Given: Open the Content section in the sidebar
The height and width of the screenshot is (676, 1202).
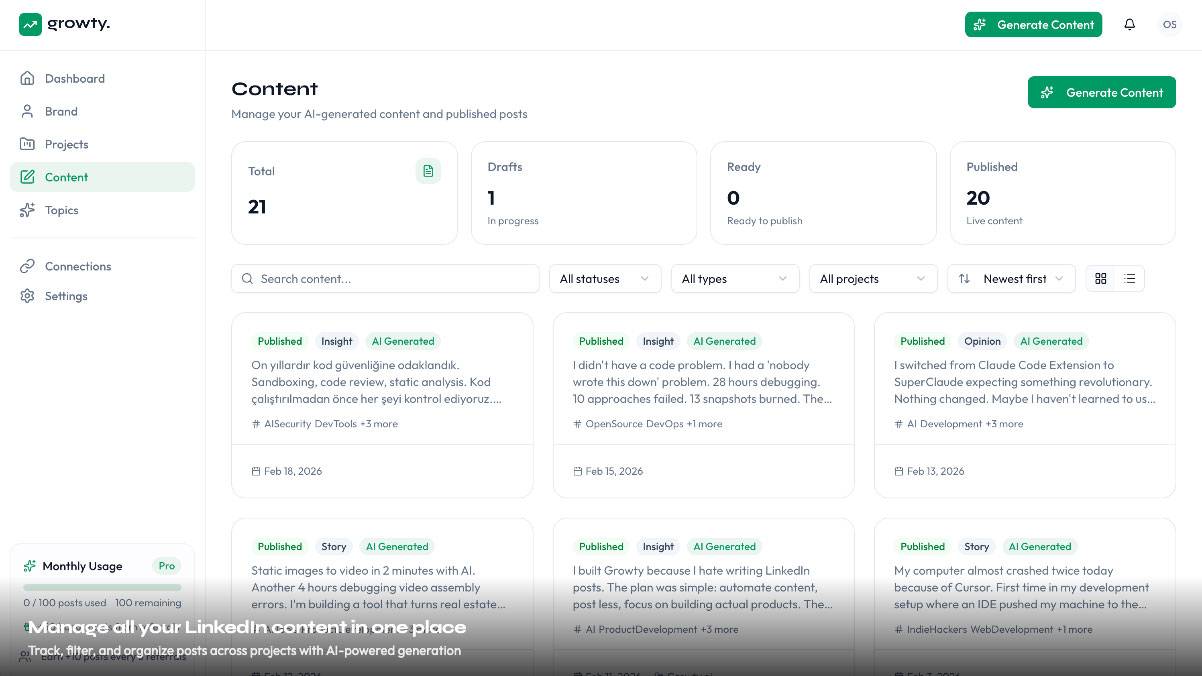Looking at the screenshot, I should click(66, 177).
